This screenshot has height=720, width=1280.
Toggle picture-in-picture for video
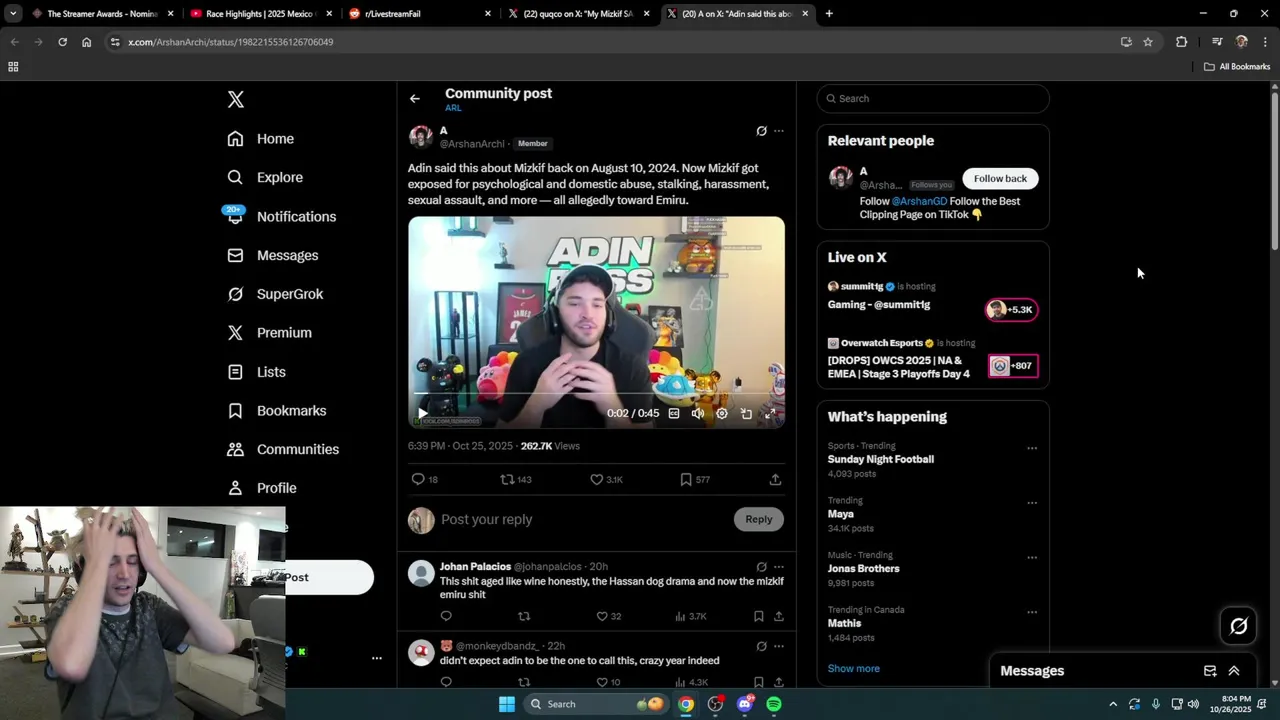pyautogui.click(x=746, y=413)
